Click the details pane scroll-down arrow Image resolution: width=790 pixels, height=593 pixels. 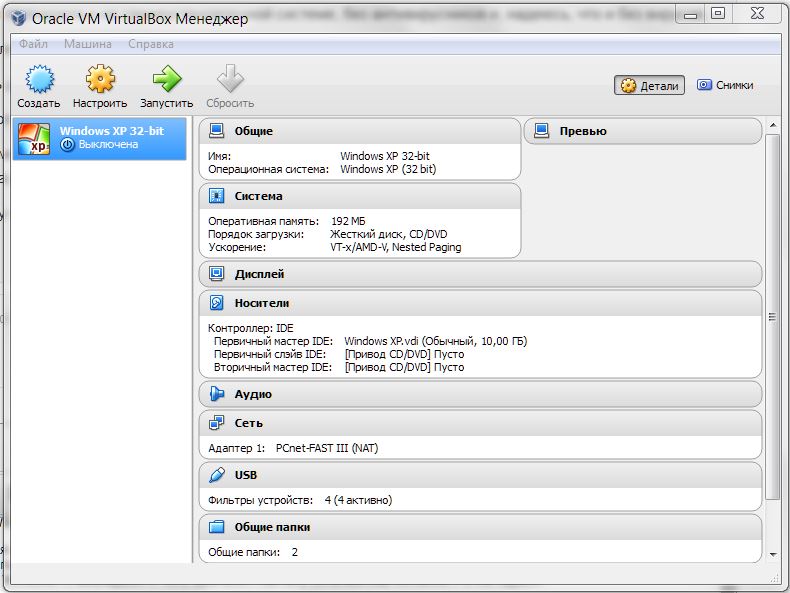[x=773, y=555]
